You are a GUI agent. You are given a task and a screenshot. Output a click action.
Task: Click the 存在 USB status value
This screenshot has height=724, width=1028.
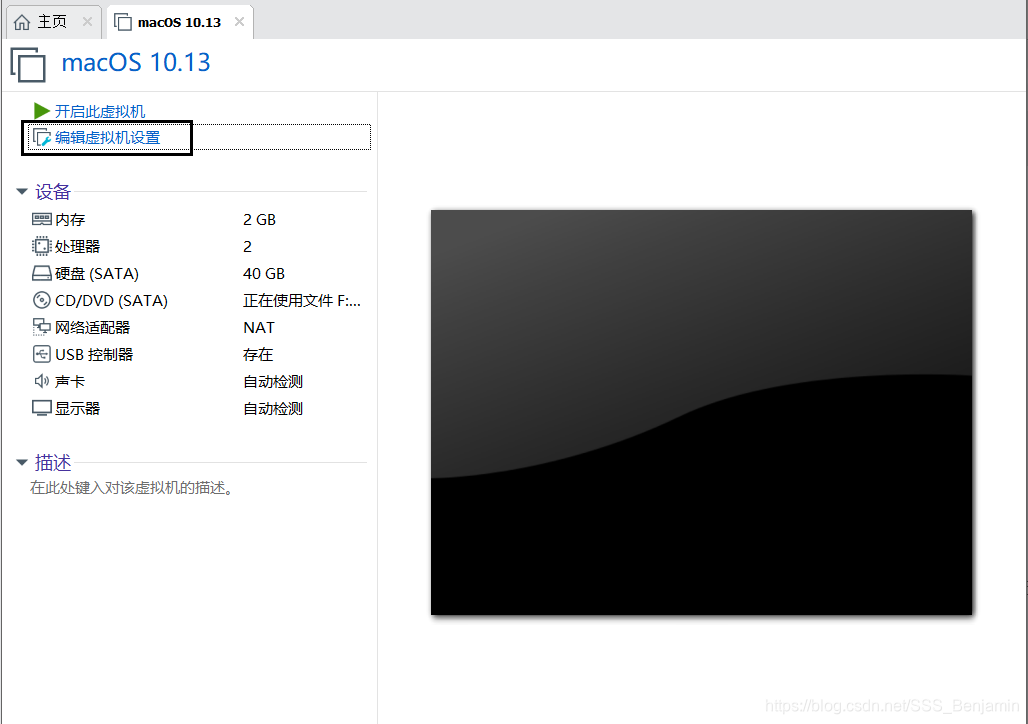pyautogui.click(x=258, y=355)
